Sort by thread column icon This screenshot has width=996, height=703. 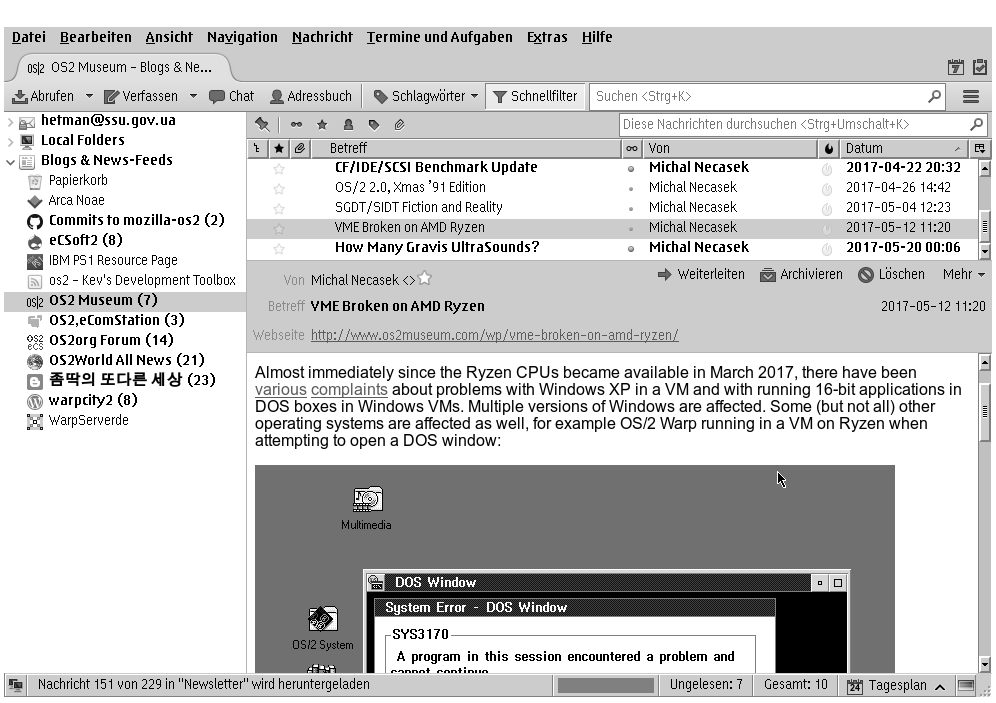[x=257, y=149]
